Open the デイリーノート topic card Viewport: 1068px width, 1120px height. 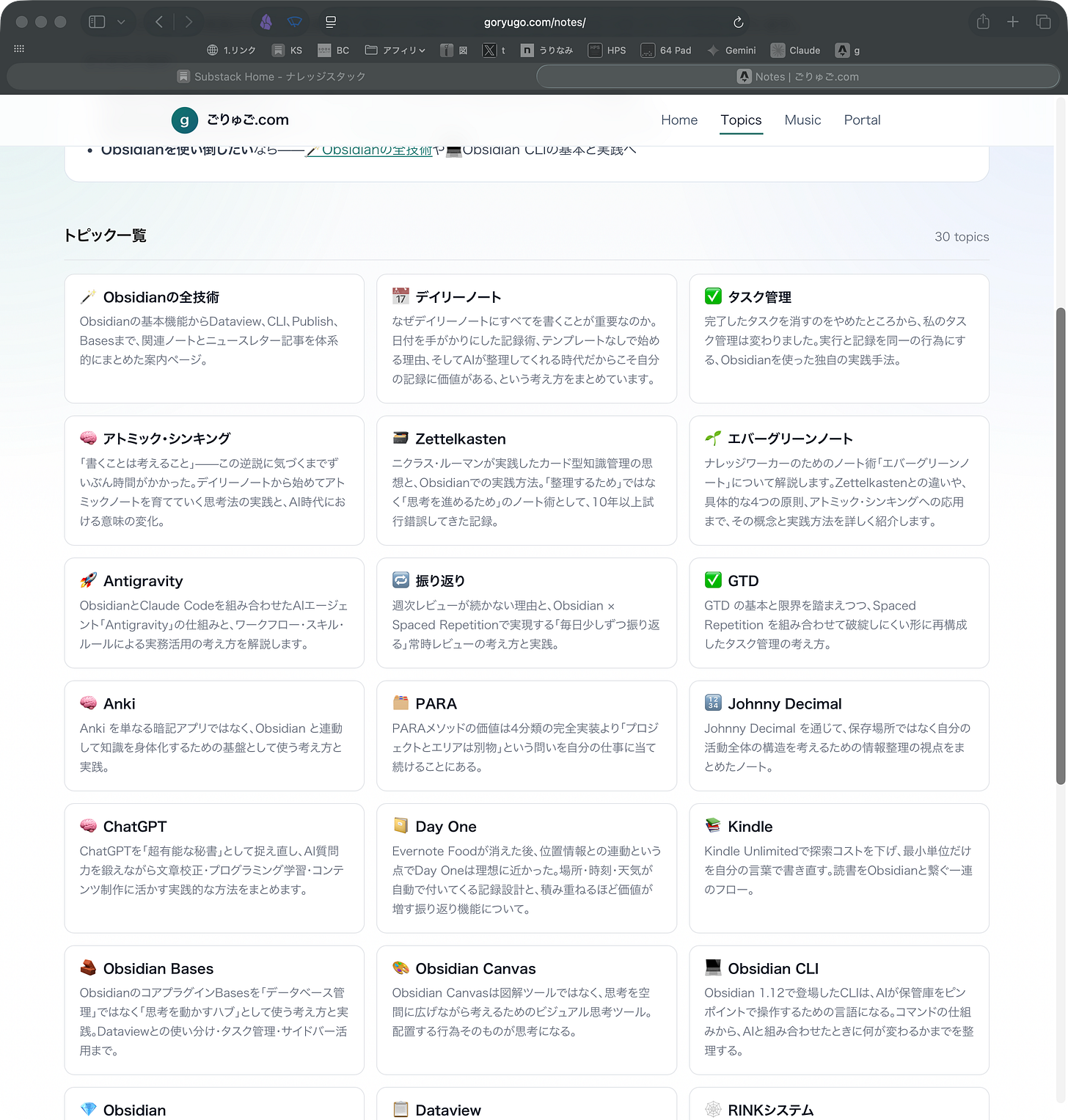click(x=527, y=338)
